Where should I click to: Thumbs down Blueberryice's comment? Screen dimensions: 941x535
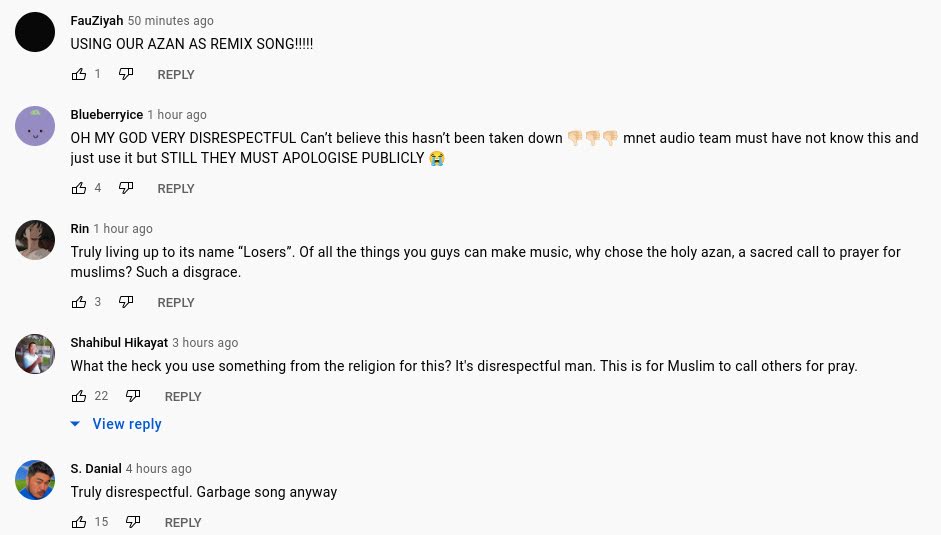click(x=126, y=188)
